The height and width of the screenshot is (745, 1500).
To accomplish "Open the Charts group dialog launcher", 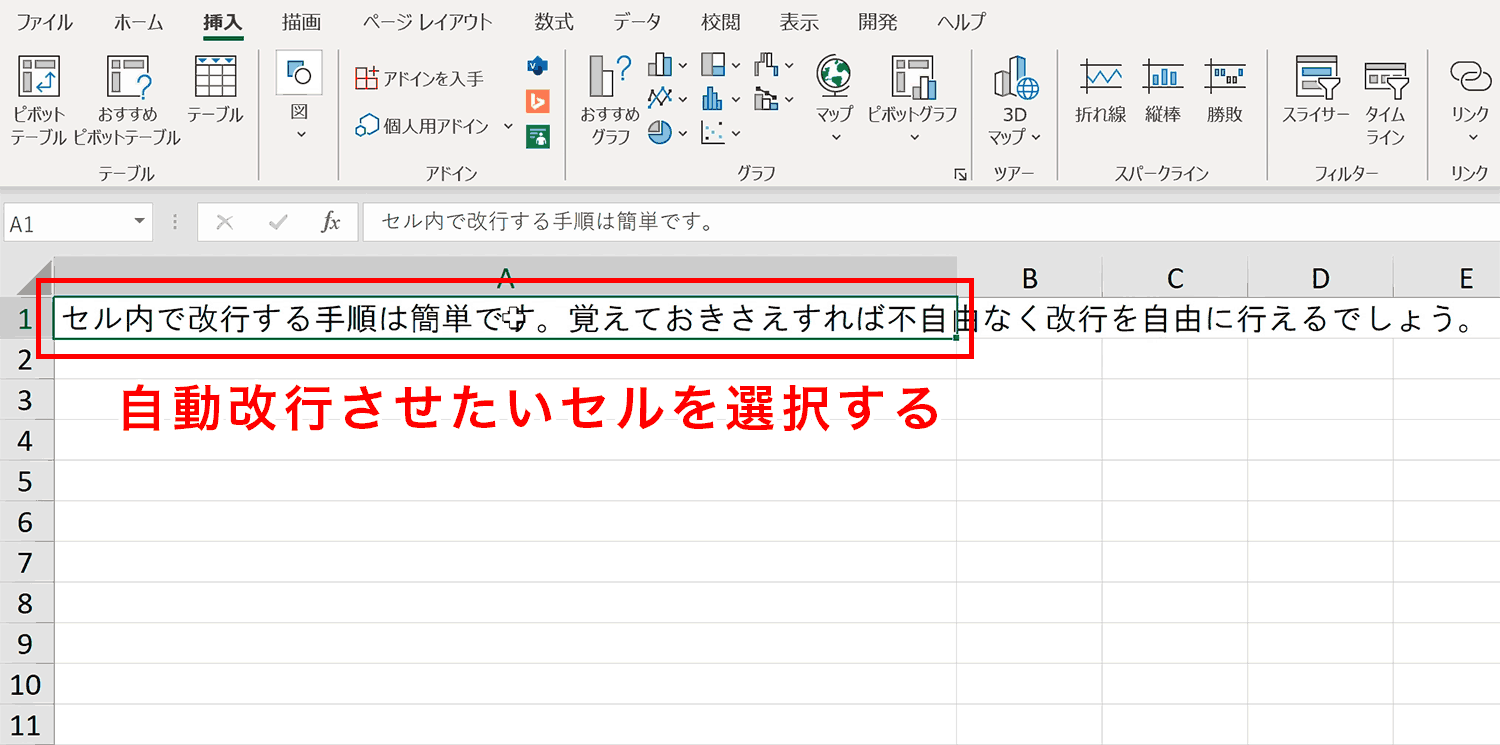I will 960,175.
